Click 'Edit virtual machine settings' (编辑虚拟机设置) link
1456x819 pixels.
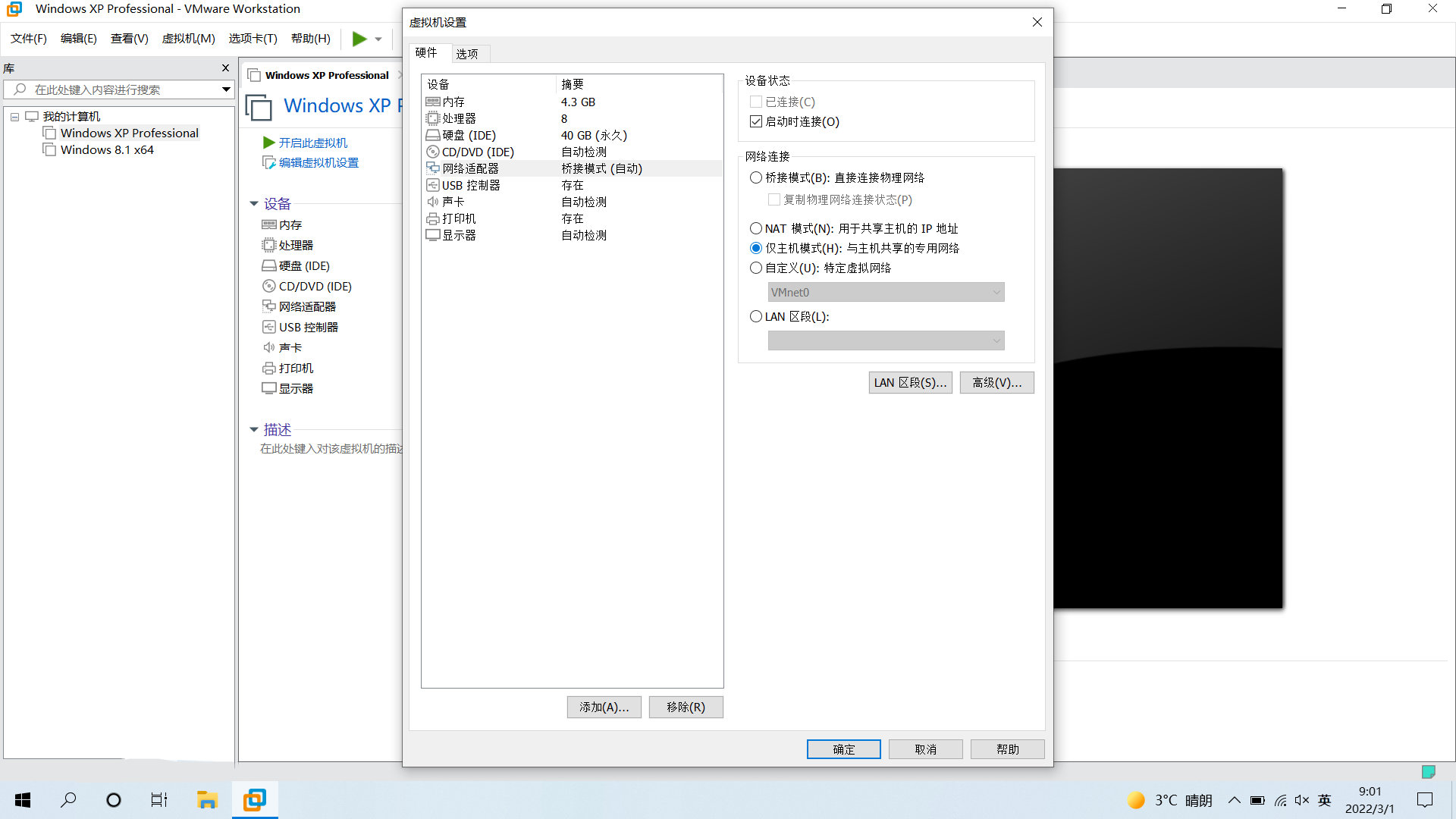[318, 162]
